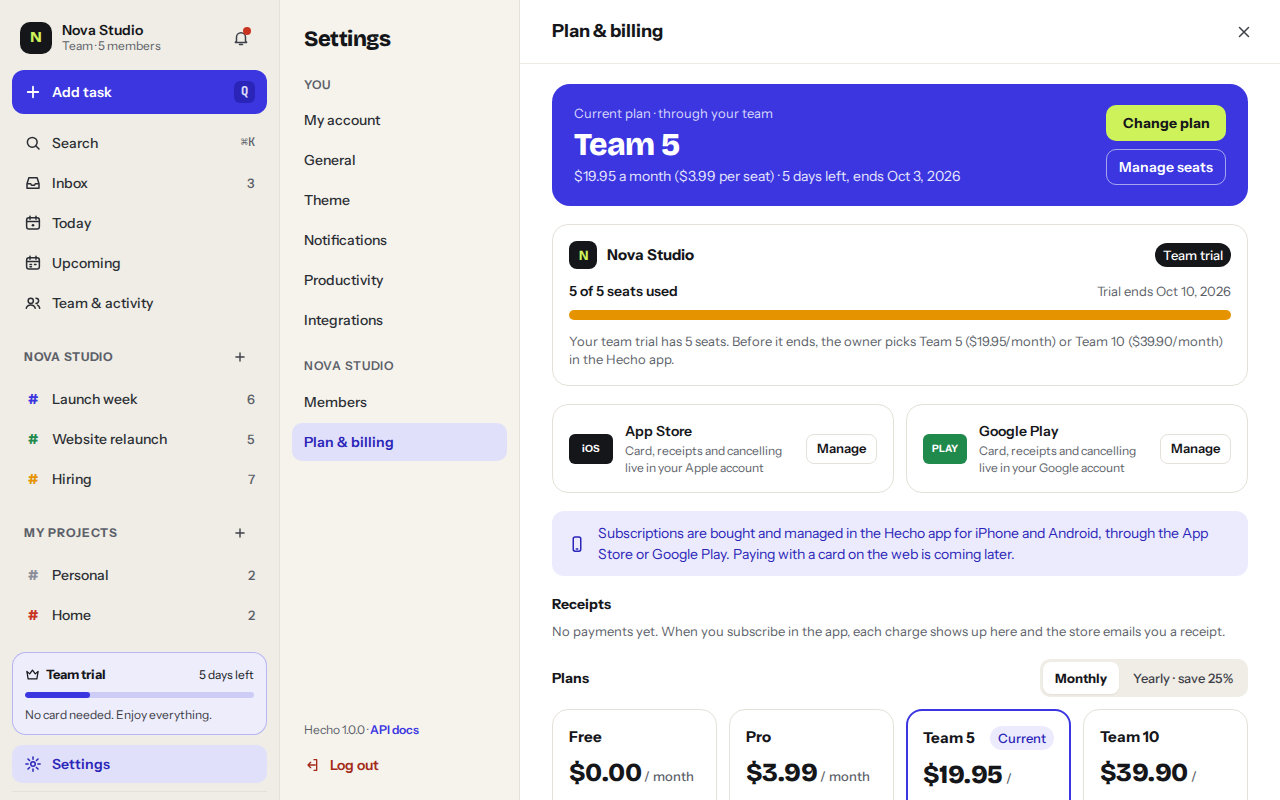Open Theme settings
The image size is (1280, 800).
tap(399, 200)
